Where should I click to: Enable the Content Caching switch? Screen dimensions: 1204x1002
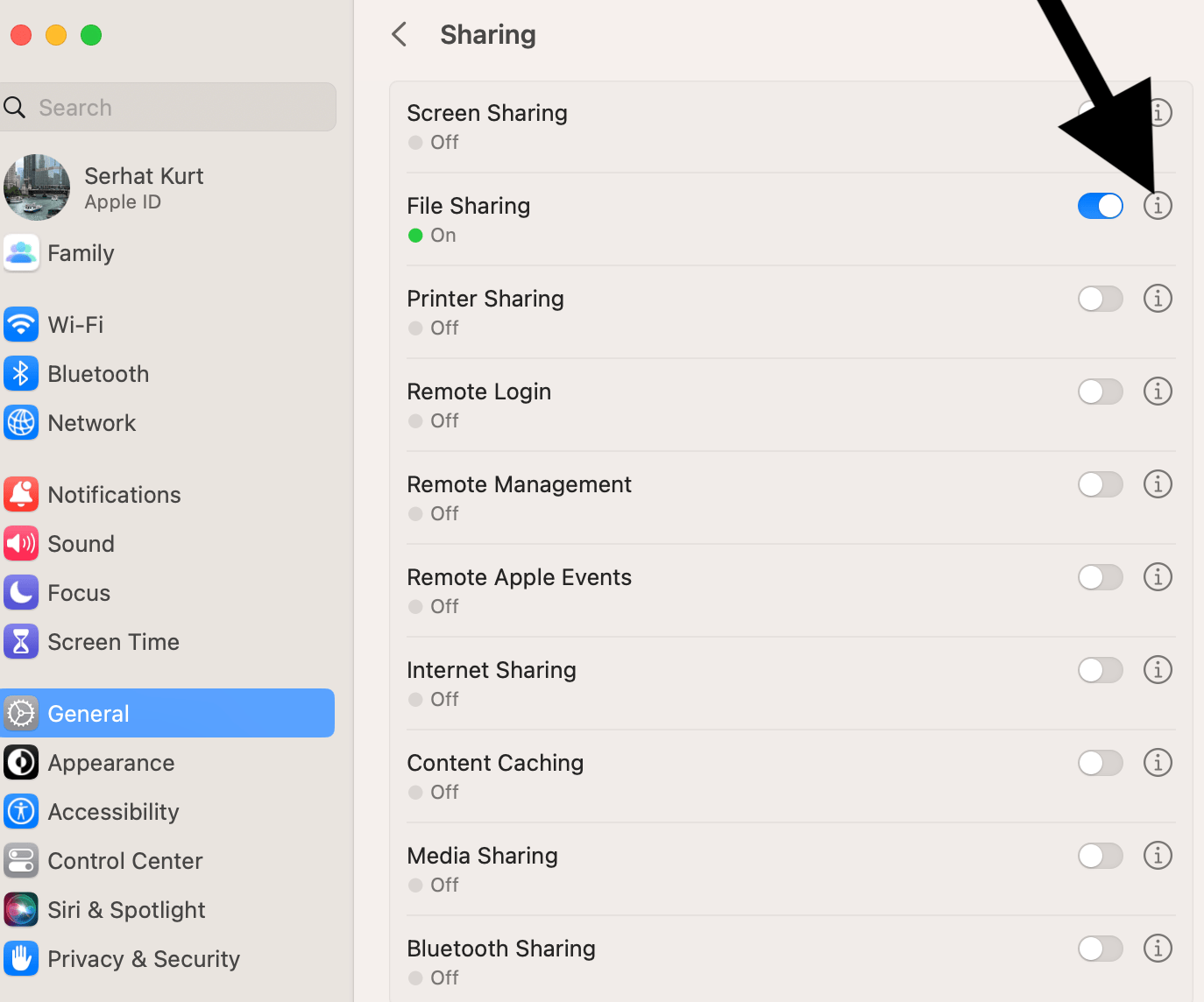coord(1101,763)
